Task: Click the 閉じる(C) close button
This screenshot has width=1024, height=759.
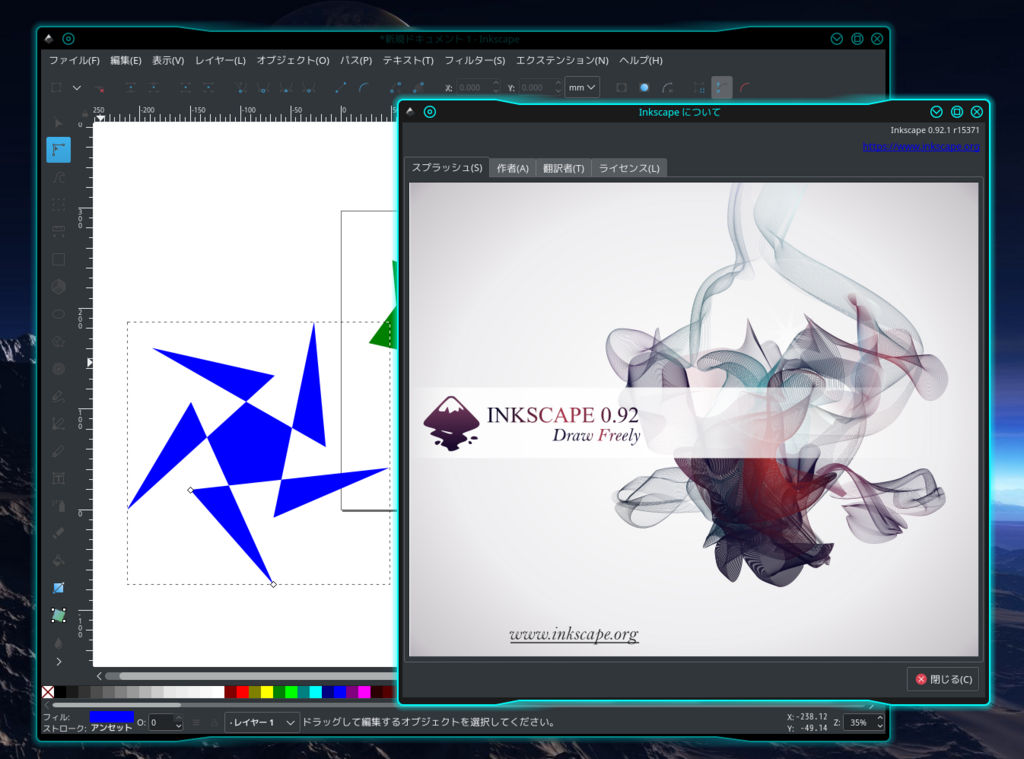Action: (x=943, y=679)
